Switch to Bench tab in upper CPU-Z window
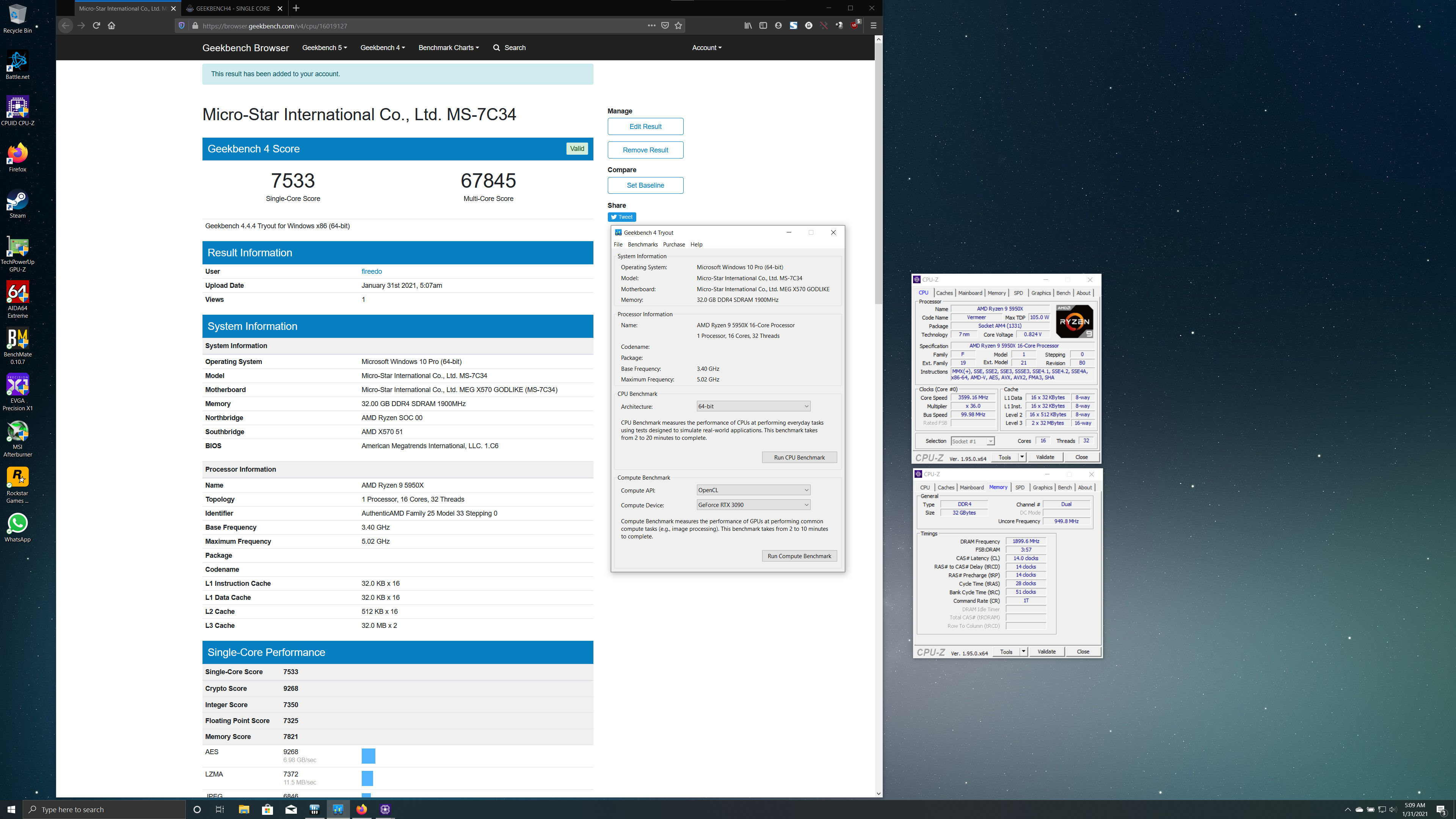The height and width of the screenshot is (819, 1456). [x=1063, y=293]
